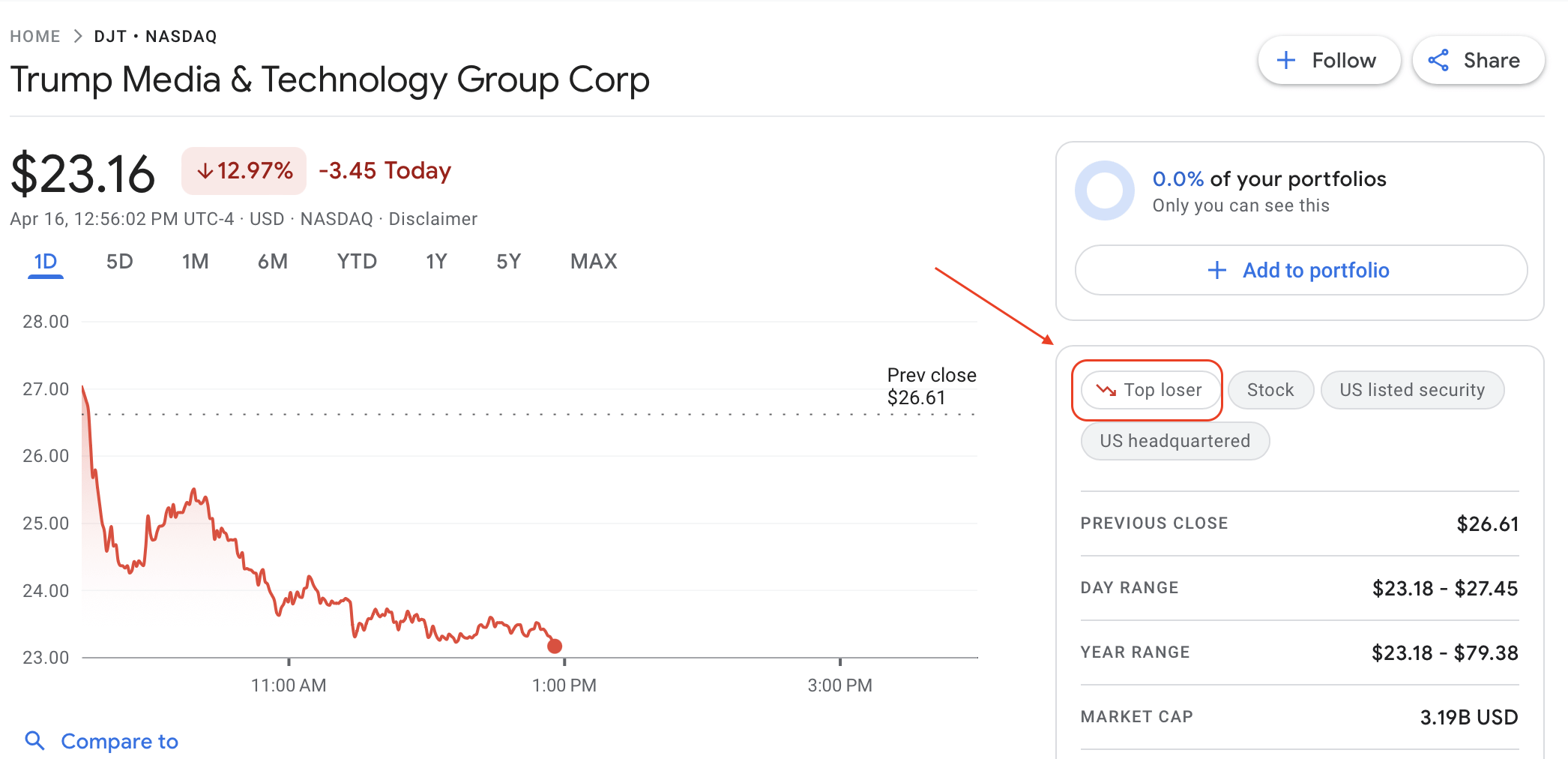The width and height of the screenshot is (1568, 759).
Task: Follow Trump Media stock
Action: pos(1329,60)
